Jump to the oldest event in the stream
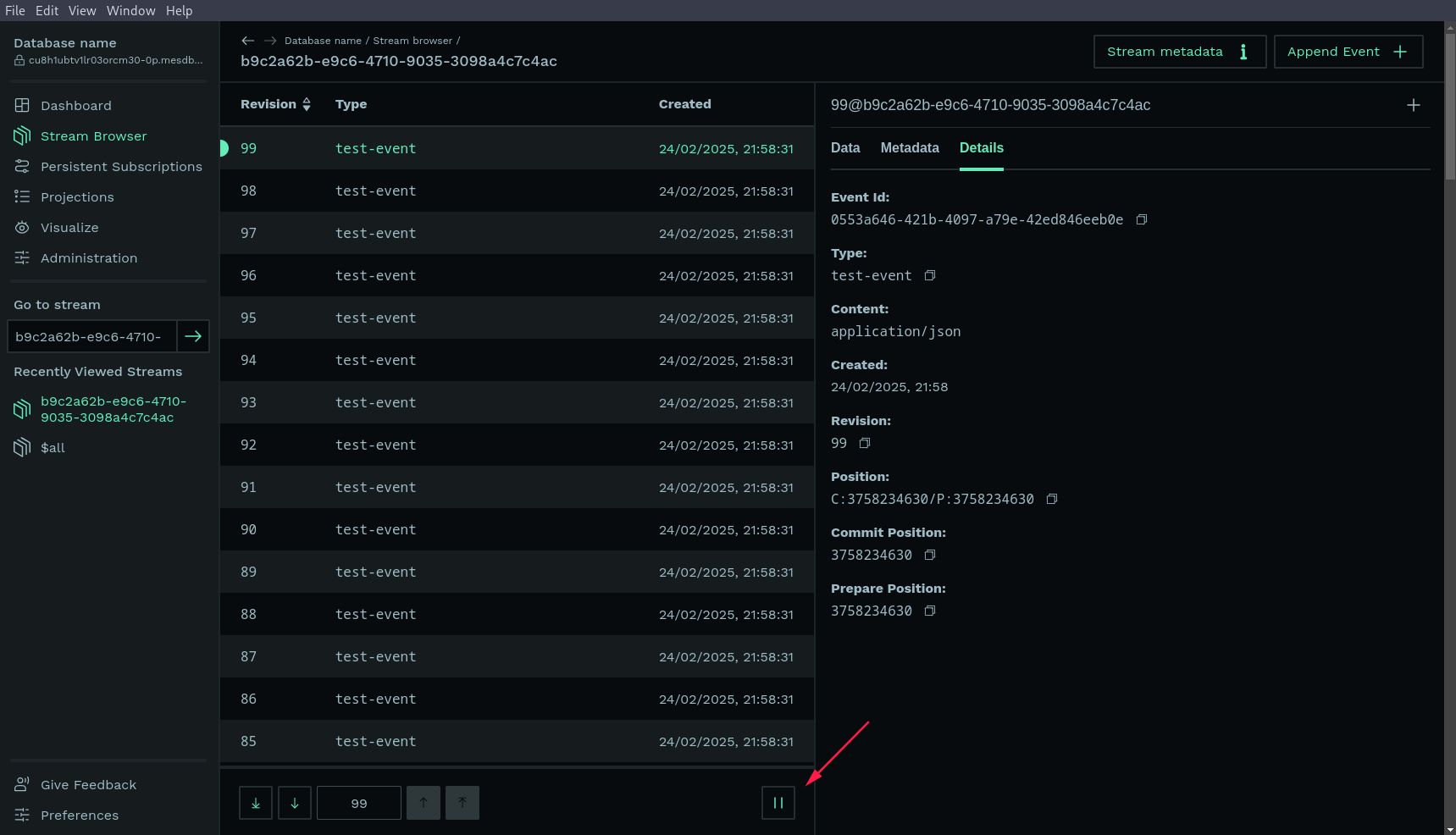Image resolution: width=1456 pixels, height=835 pixels. pyautogui.click(x=256, y=803)
